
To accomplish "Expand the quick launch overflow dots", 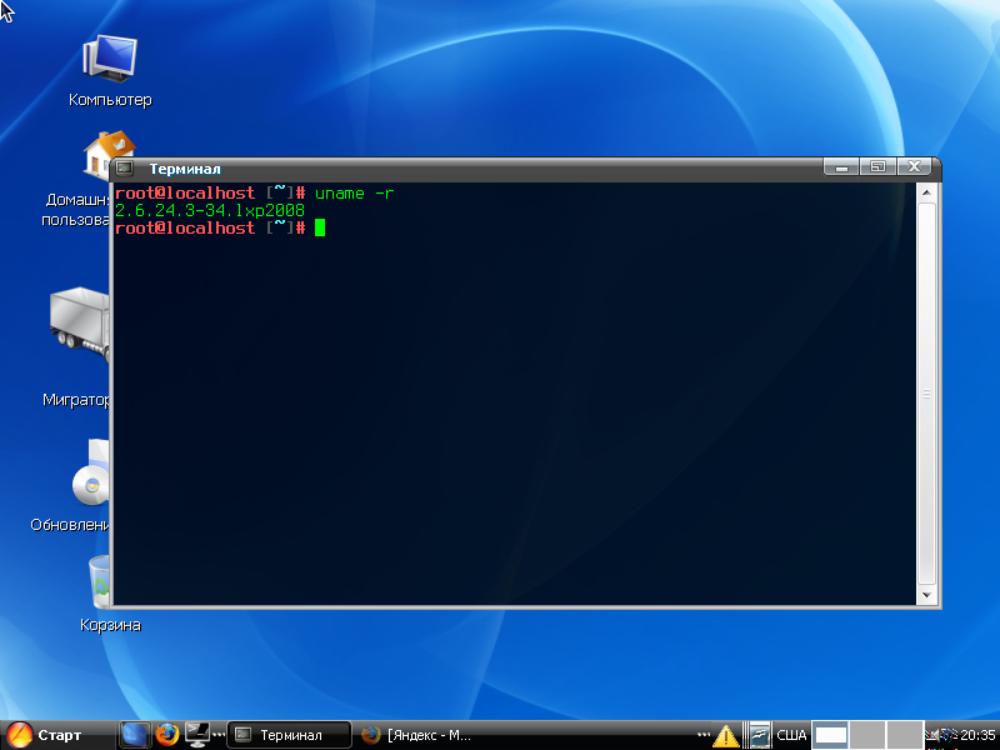I will (219, 735).
